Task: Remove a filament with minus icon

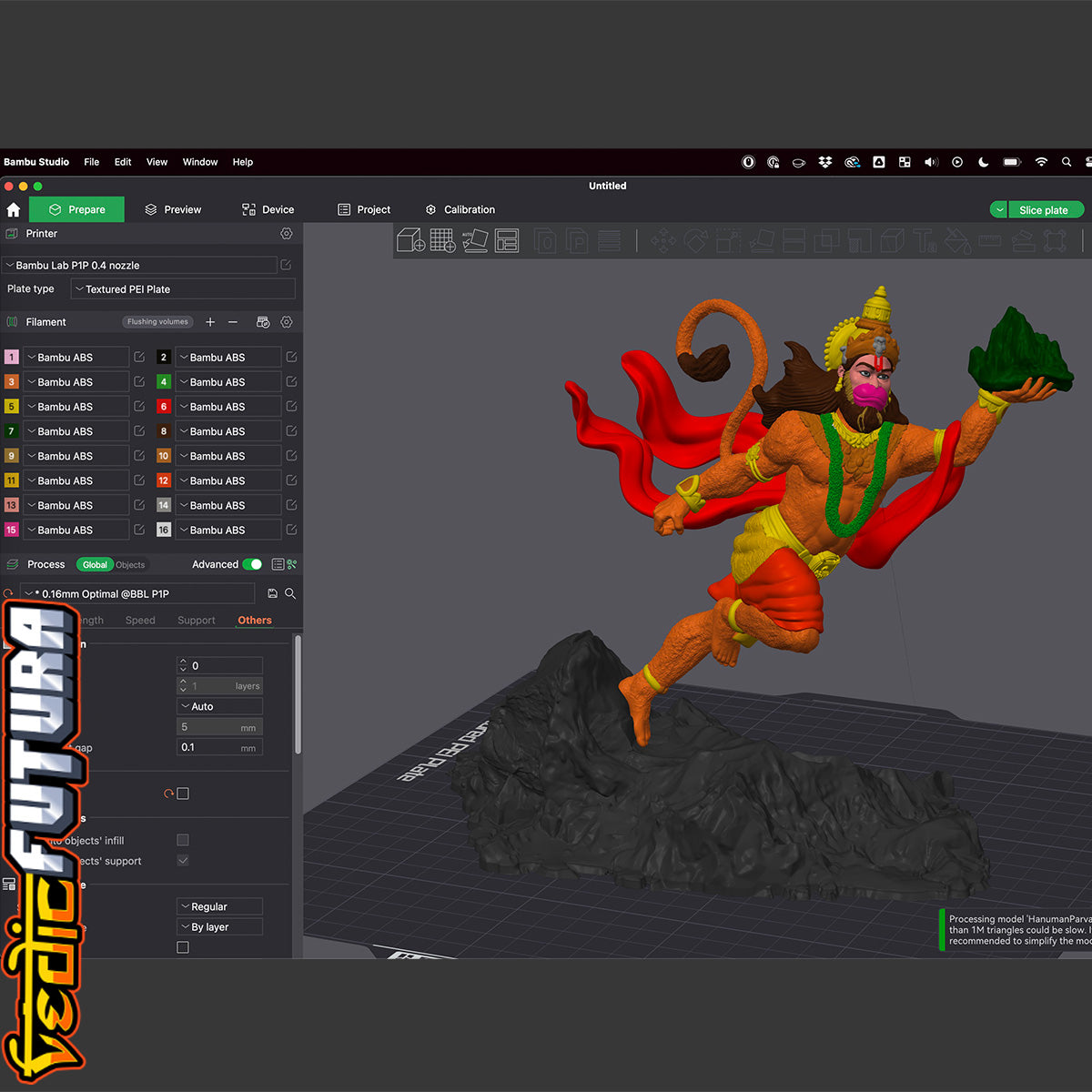Action: pos(233,322)
